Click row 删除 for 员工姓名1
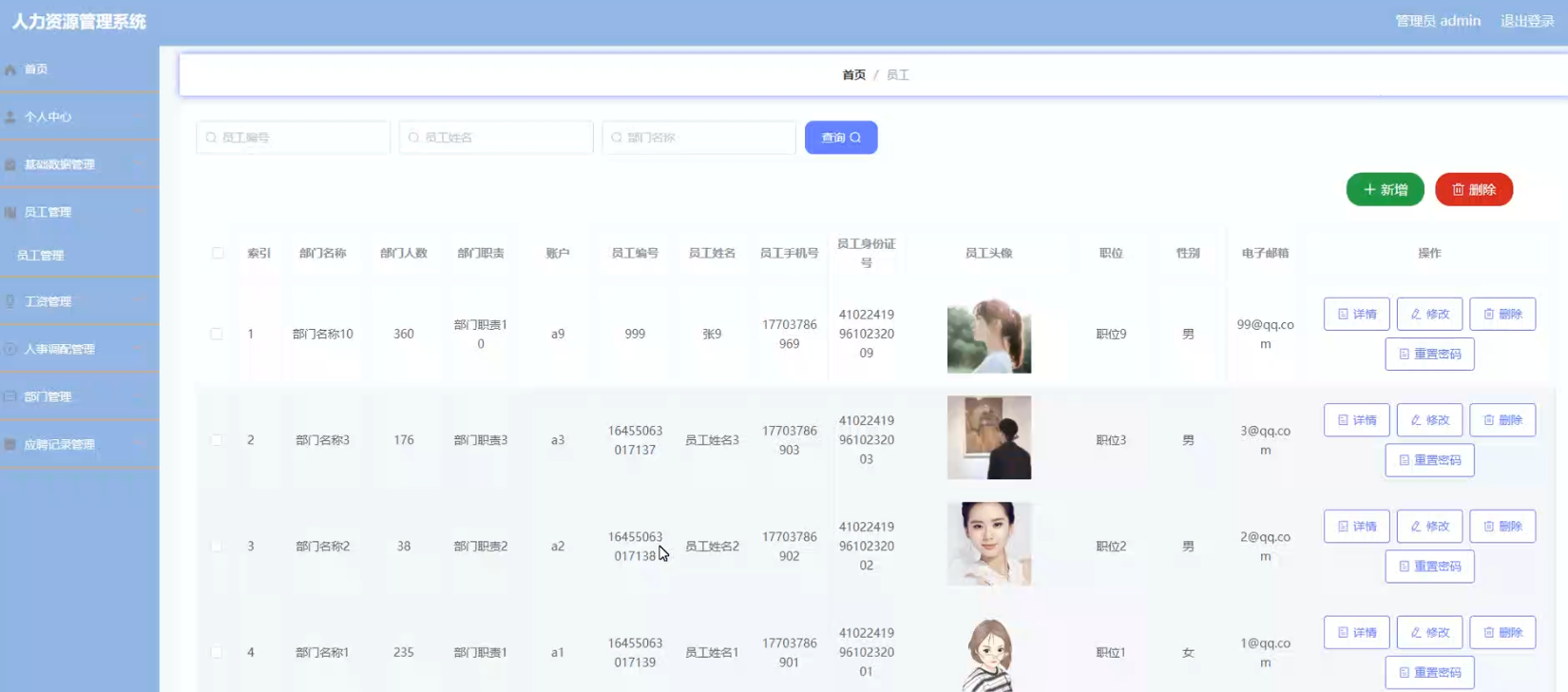 pos(1502,632)
